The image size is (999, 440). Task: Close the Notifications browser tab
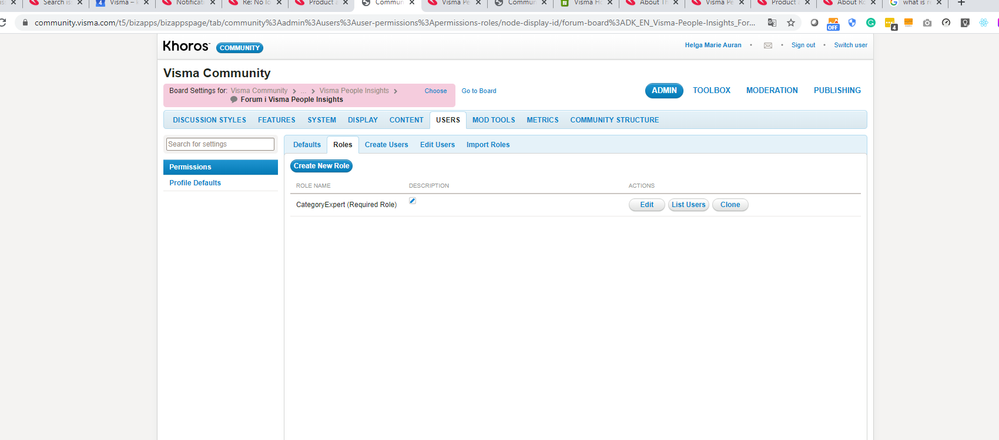212,3
